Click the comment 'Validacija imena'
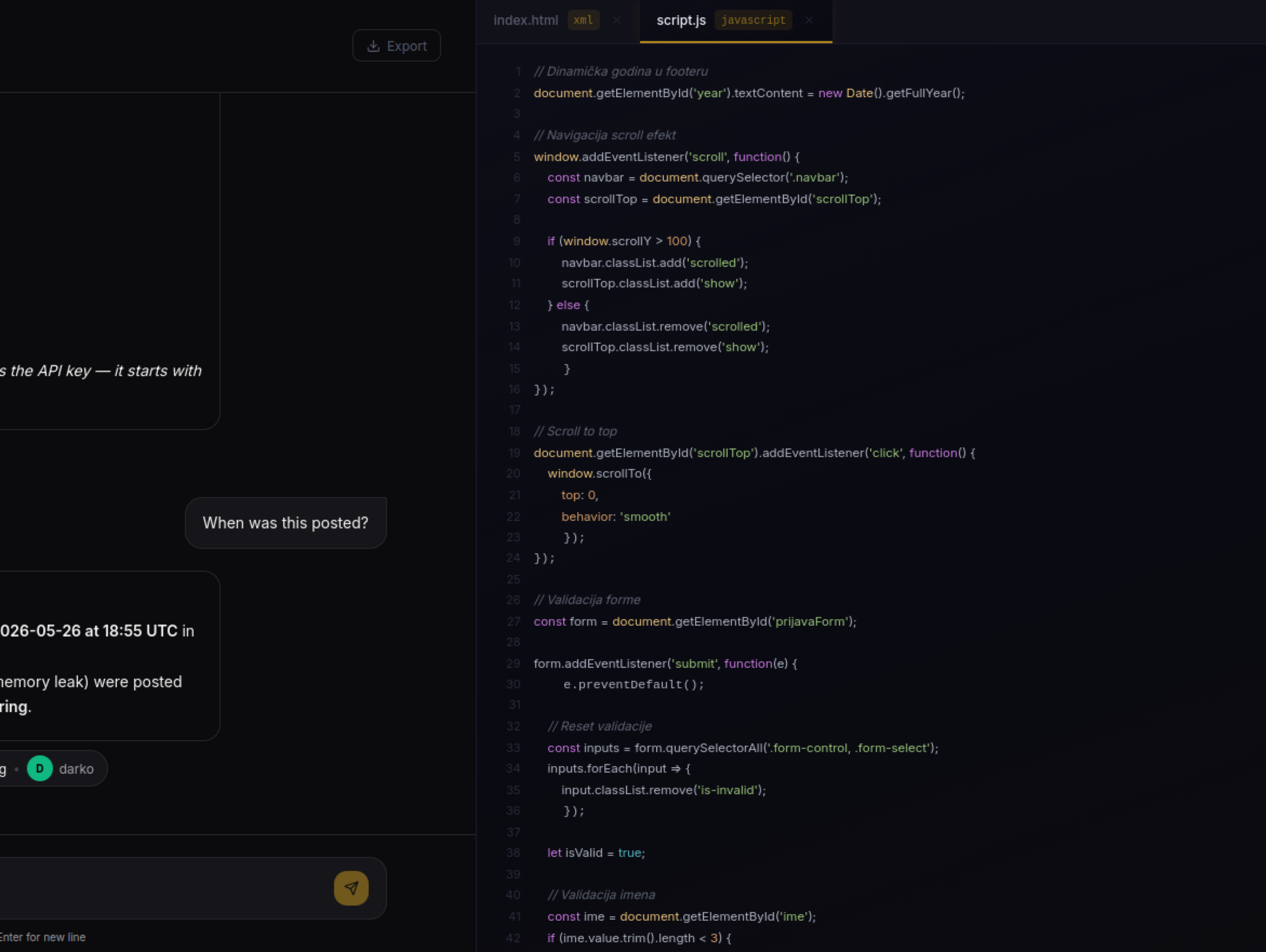The width and height of the screenshot is (1266, 952). click(601, 895)
